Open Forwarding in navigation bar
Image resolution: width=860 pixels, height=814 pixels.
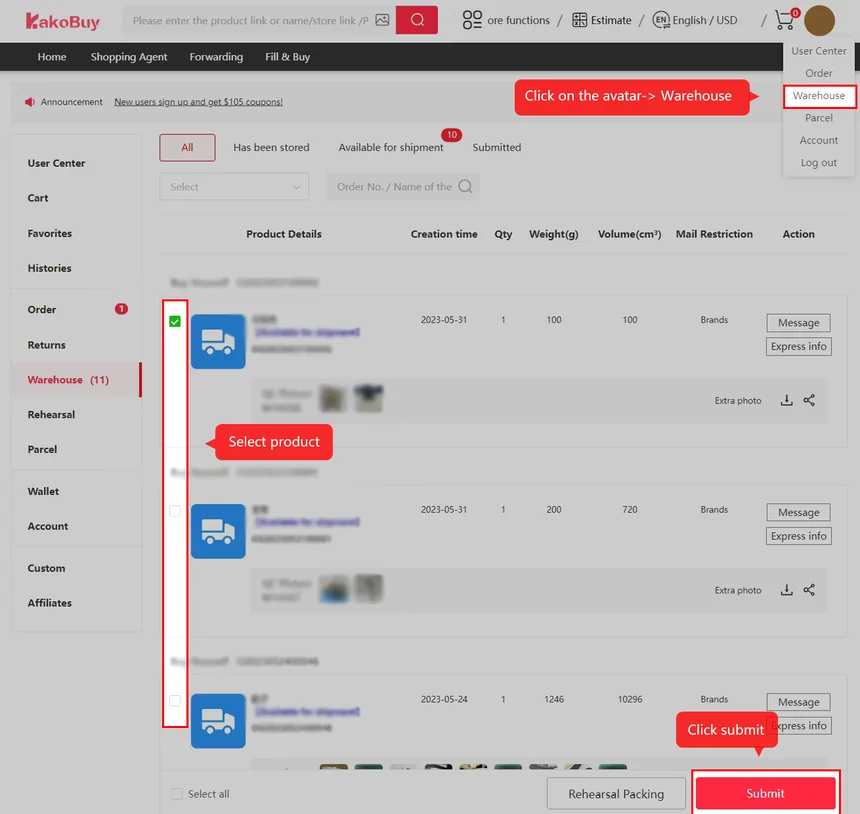[216, 57]
